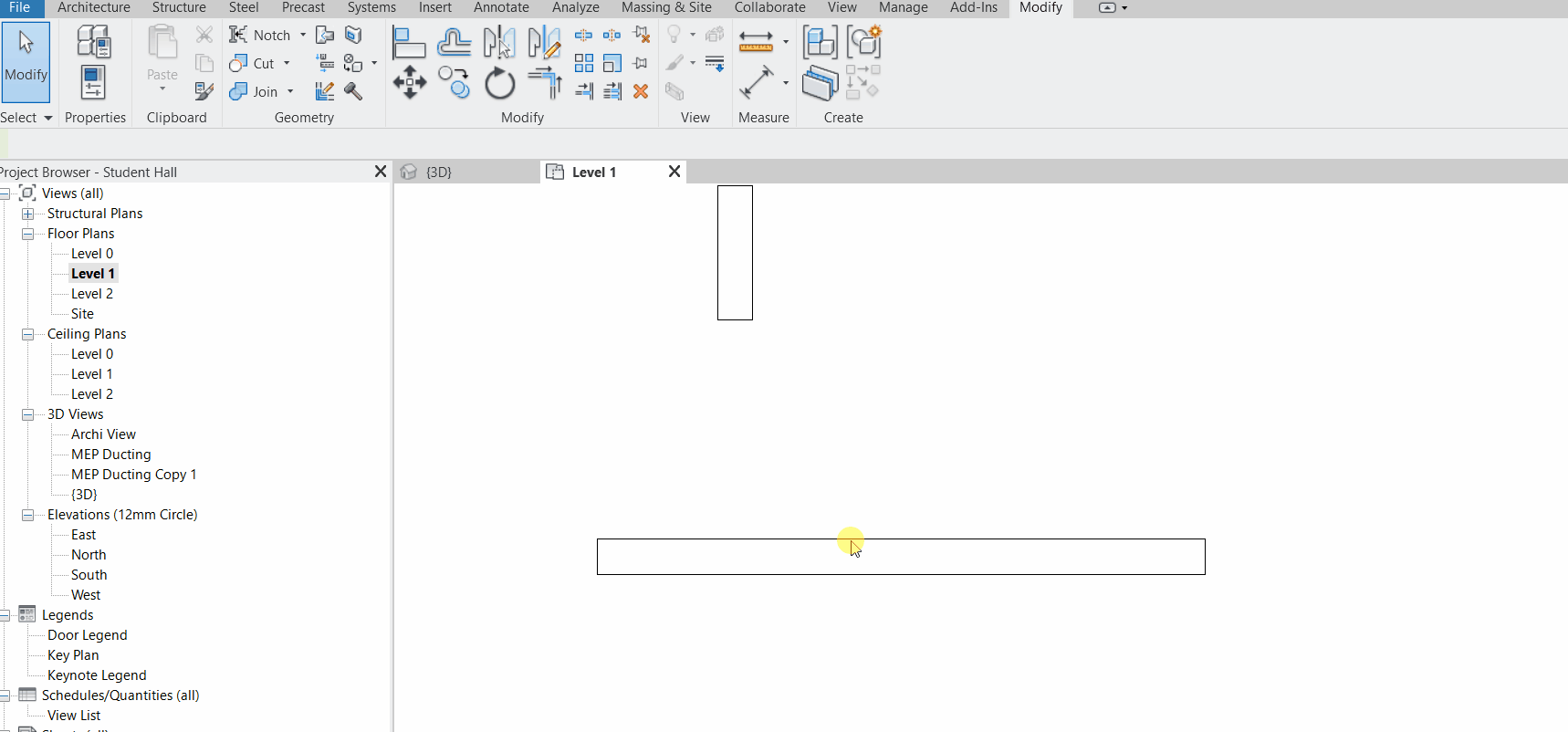Select Trim/Extend Single Element tool
The image size is (1568, 732).
pos(584,91)
